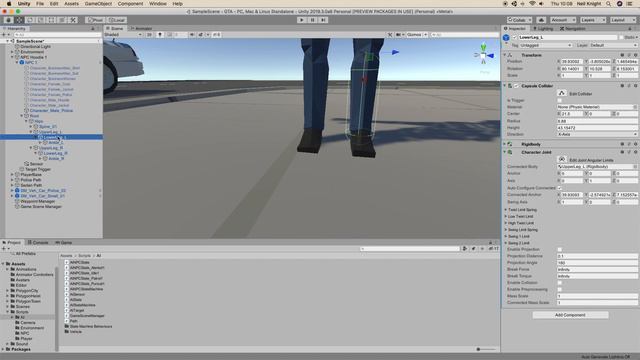Select the Move tool in the toolbar

tap(19, 20)
